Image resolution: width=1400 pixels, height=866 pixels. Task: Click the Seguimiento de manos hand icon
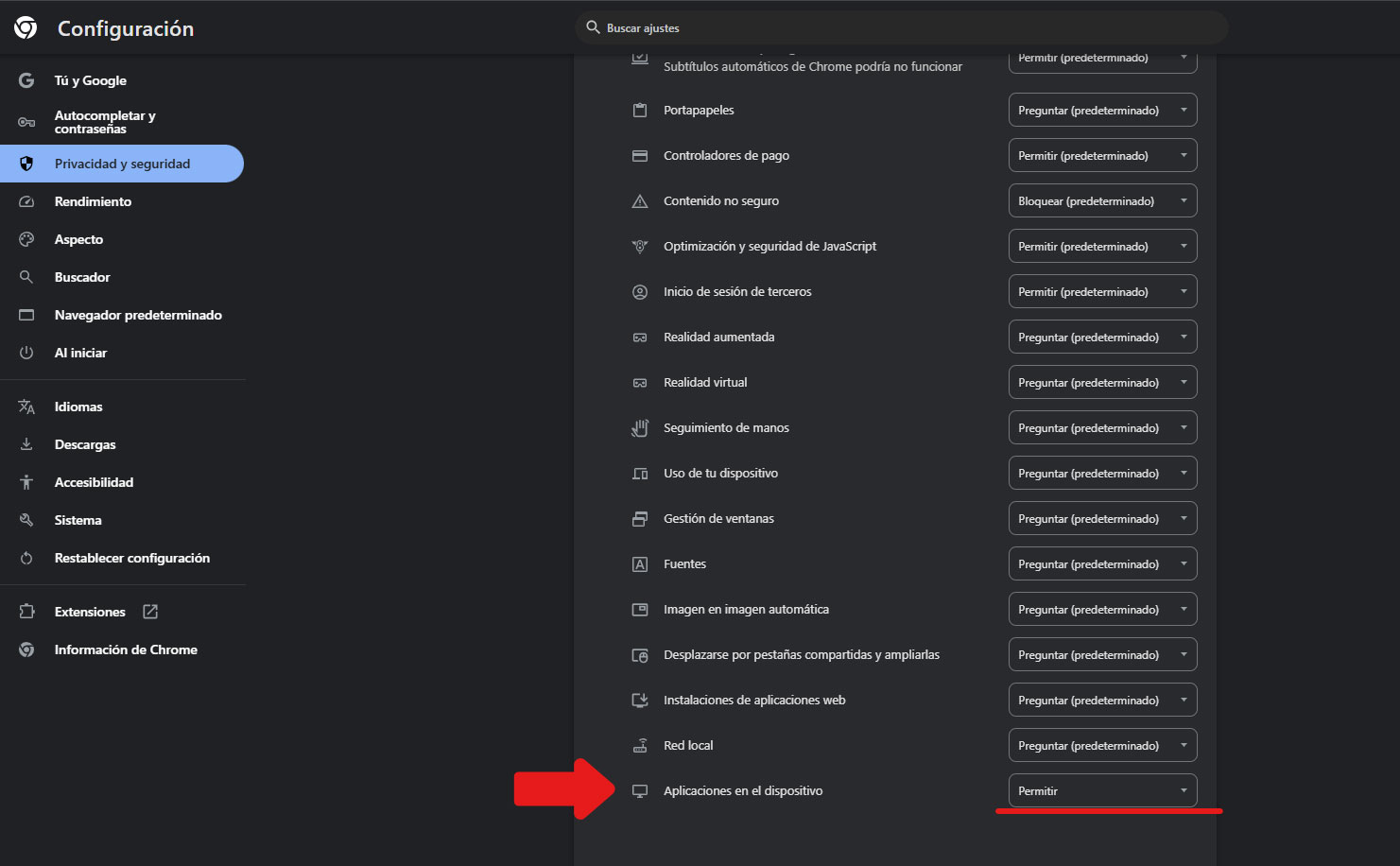point(640,428)
